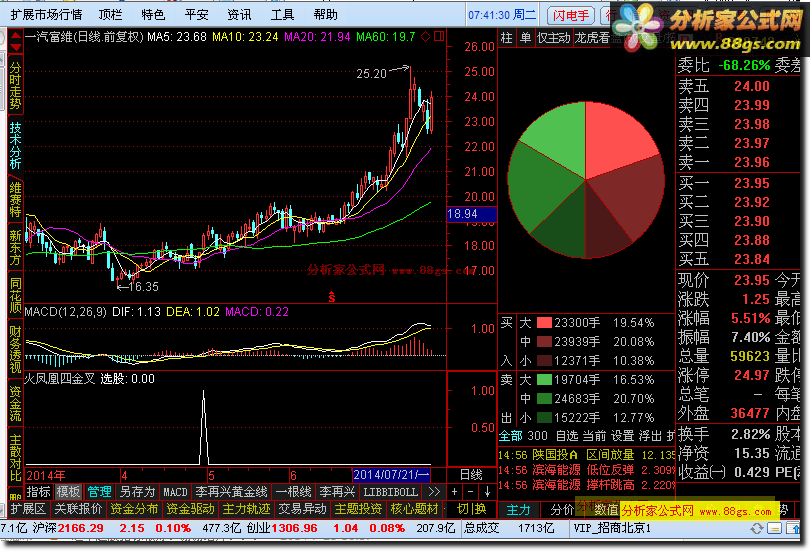Screen dimensions: 812x552
Task: Open the 同花顺 sidebar tab
Action: pyautogui.click(x=15, y=295)
